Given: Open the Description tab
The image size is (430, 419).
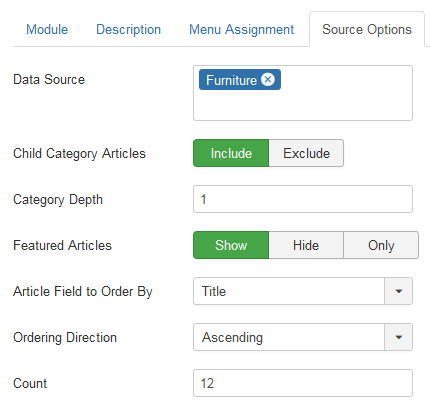Looking at the screenshot, I should (128, 29).
